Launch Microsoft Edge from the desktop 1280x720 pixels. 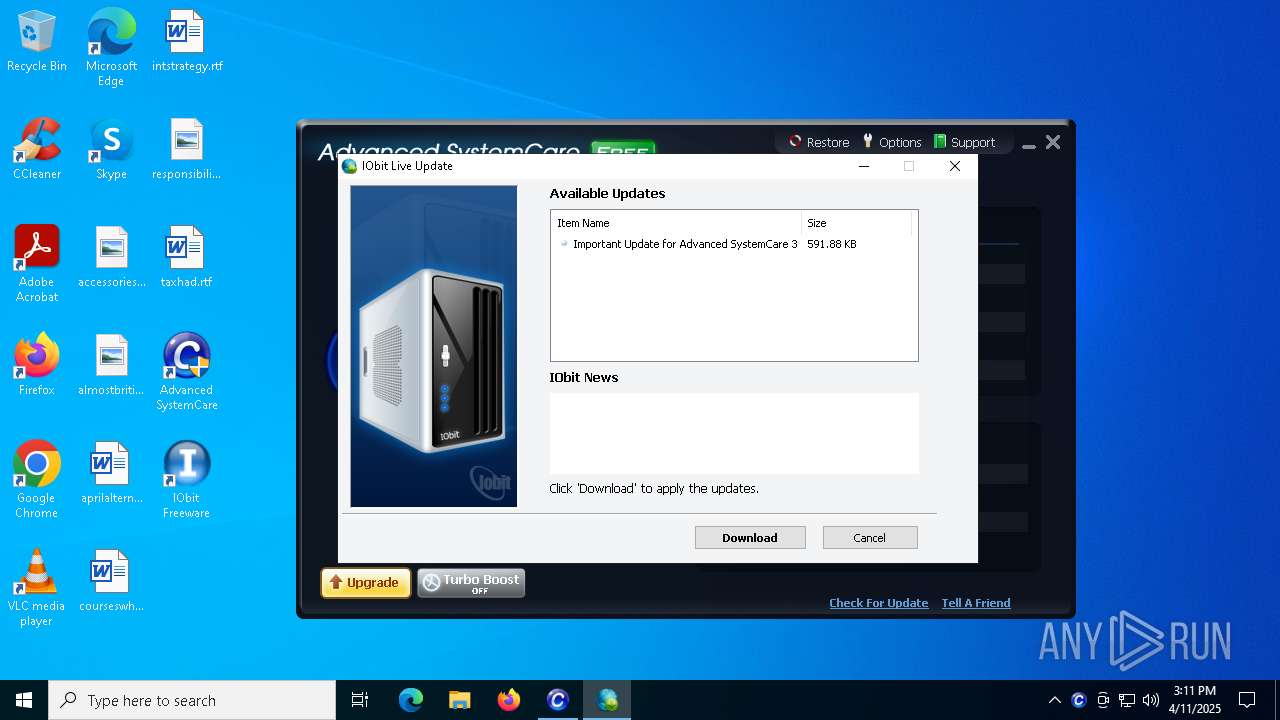(x=111, y=47)
